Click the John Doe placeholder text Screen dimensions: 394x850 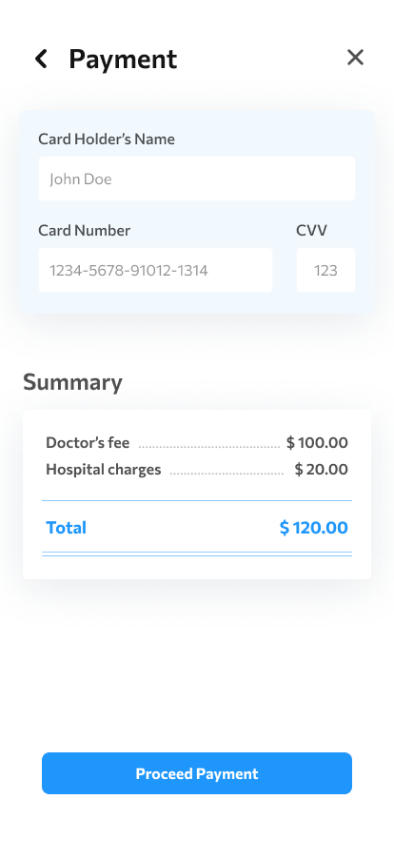pos(80,179)
